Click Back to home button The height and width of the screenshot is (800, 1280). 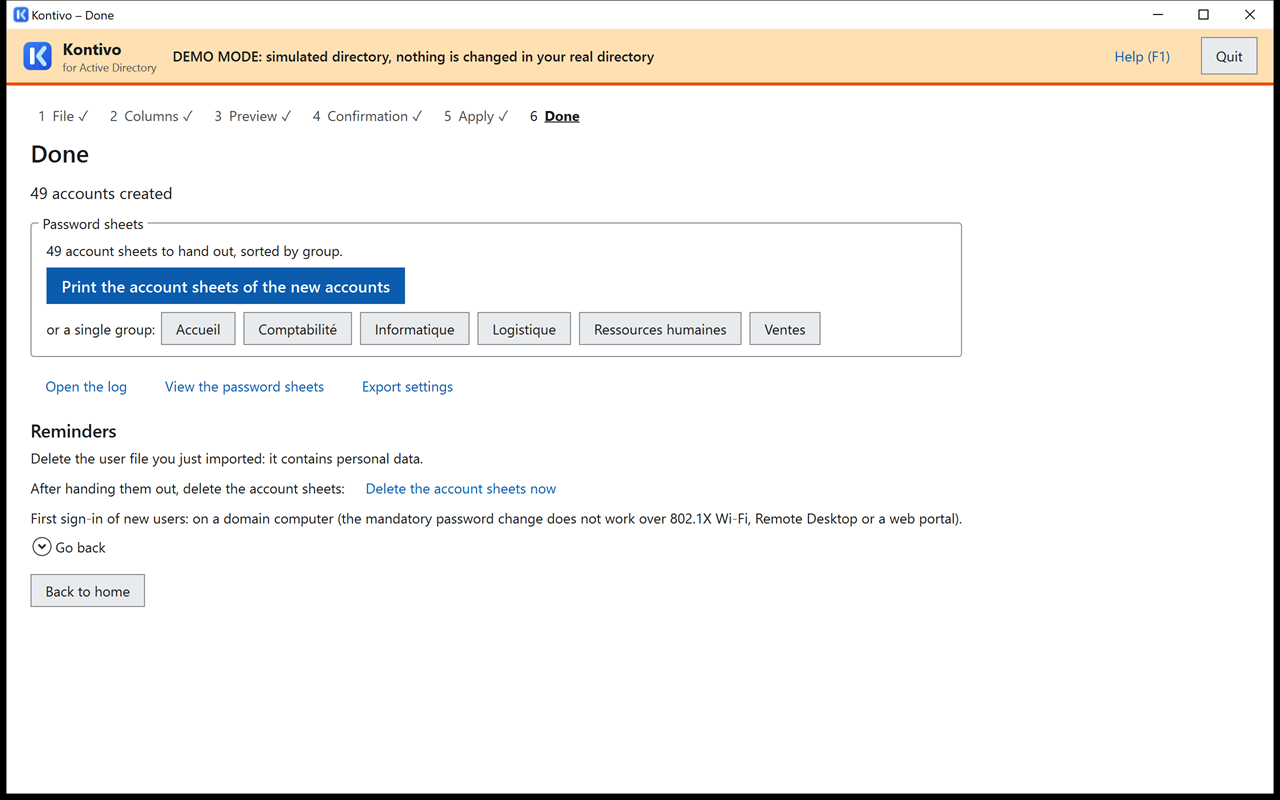88,591
